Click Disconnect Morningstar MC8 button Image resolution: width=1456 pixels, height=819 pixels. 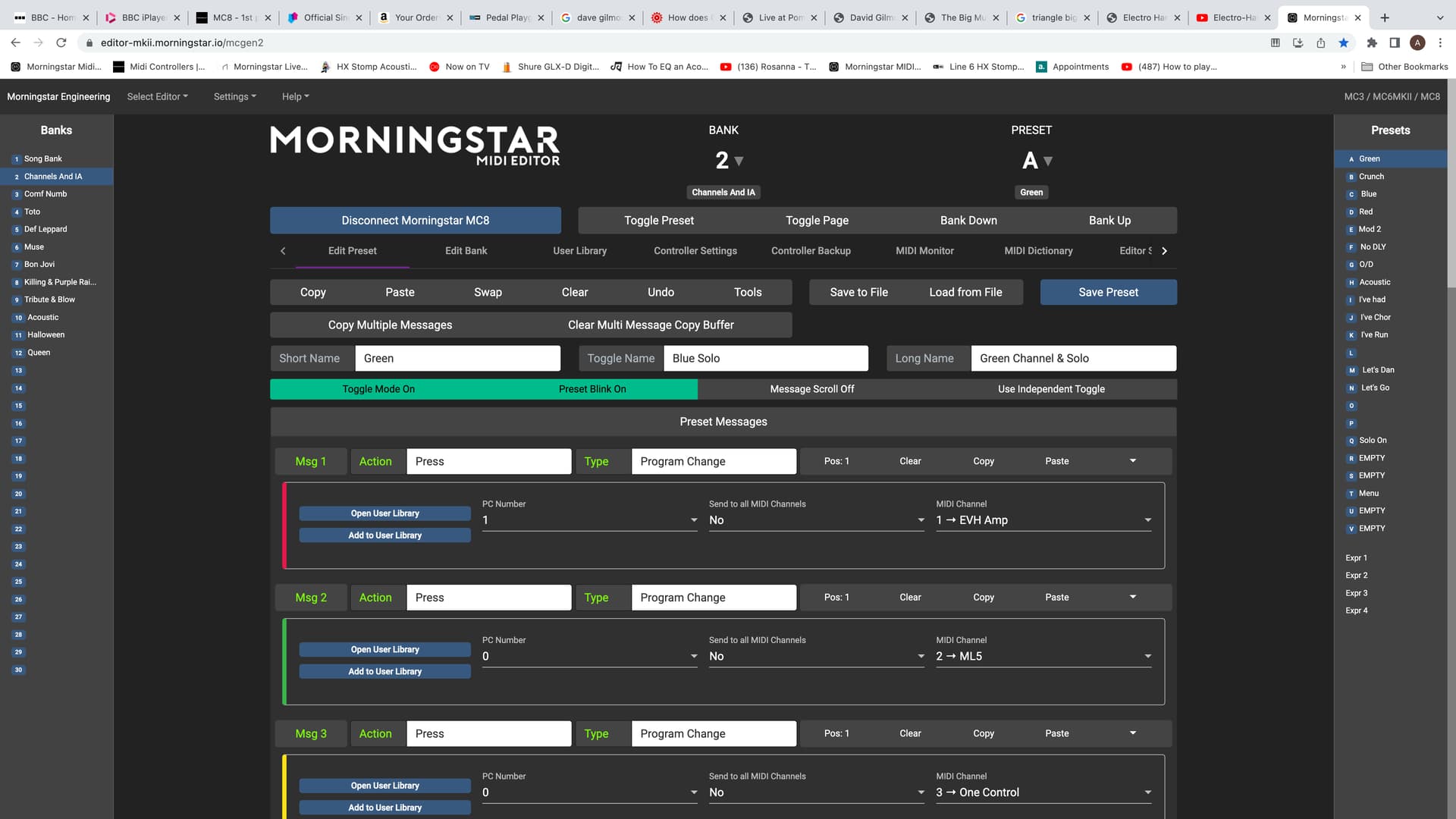[x=415, y=221]
